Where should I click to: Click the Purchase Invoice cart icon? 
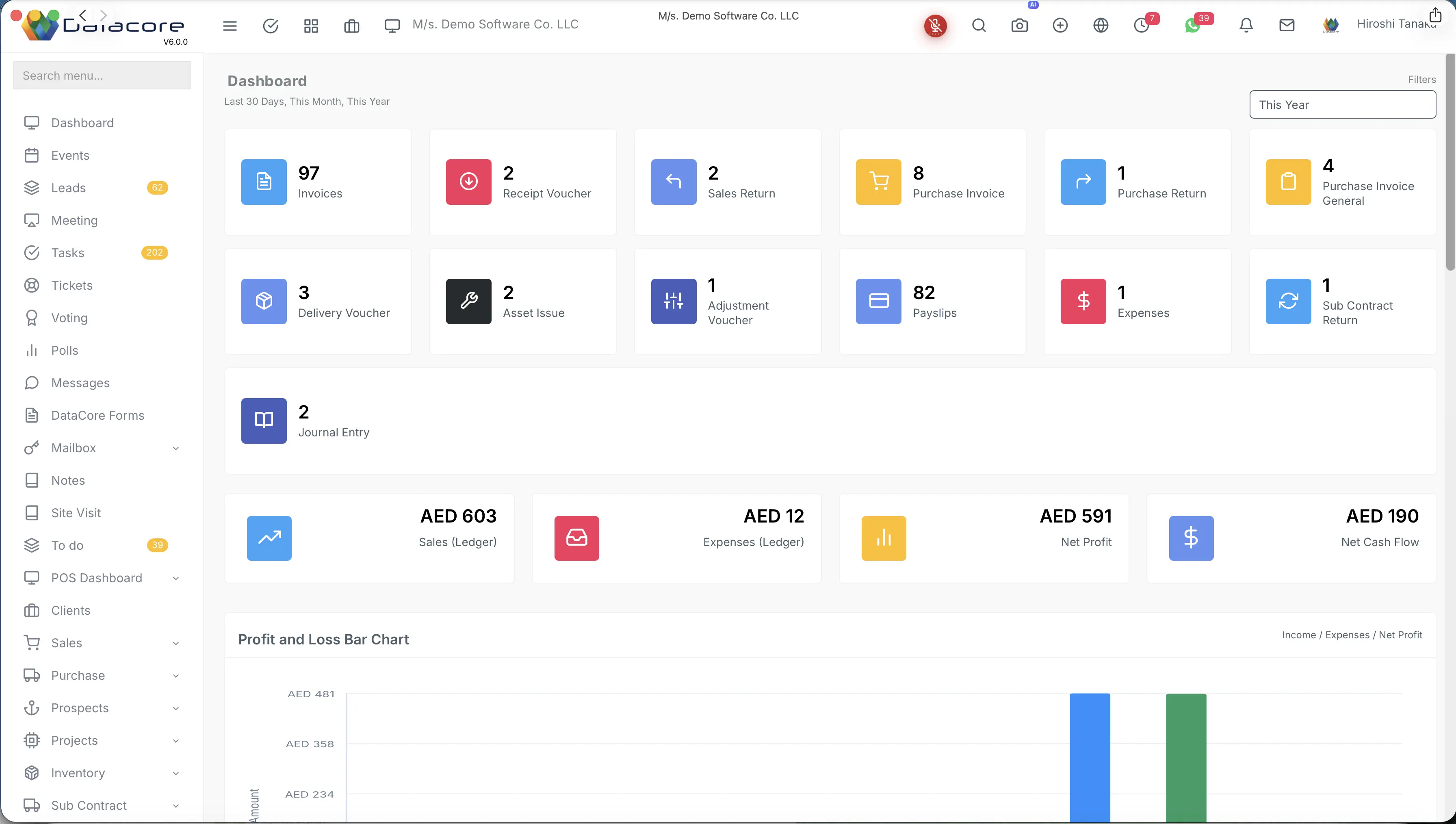pos(878,182)
